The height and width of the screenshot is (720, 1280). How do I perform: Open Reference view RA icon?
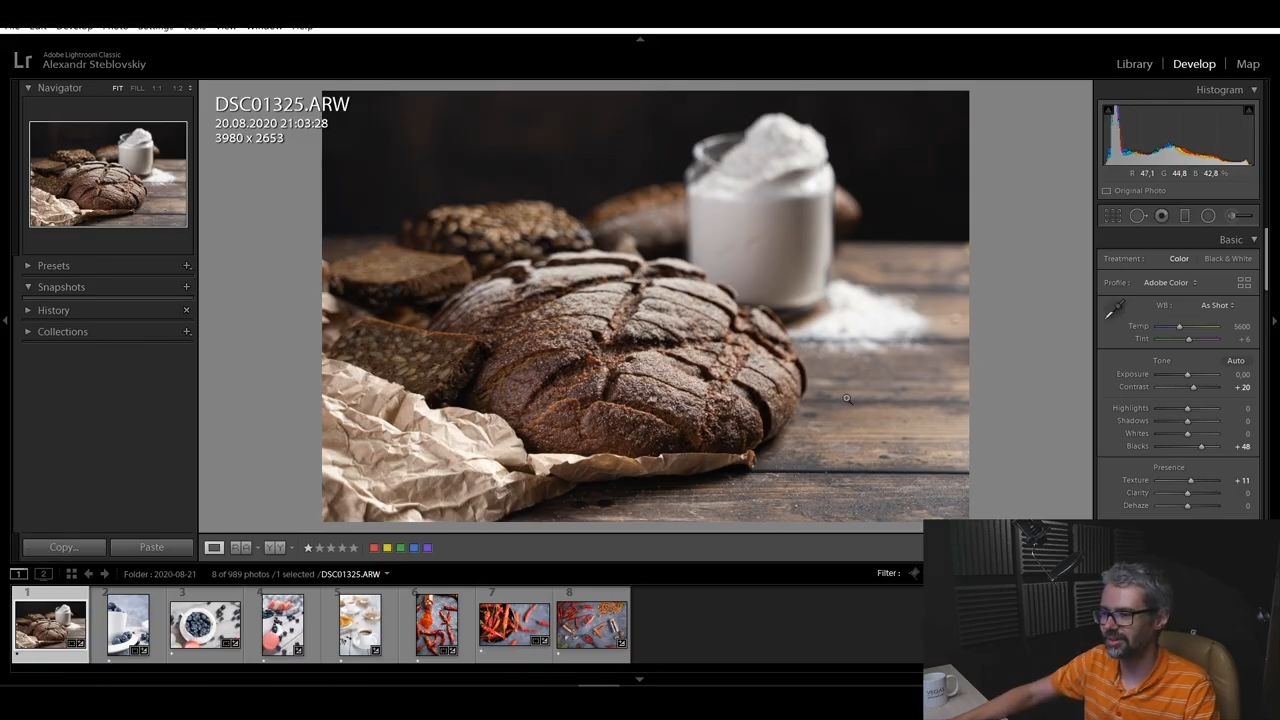241,548
